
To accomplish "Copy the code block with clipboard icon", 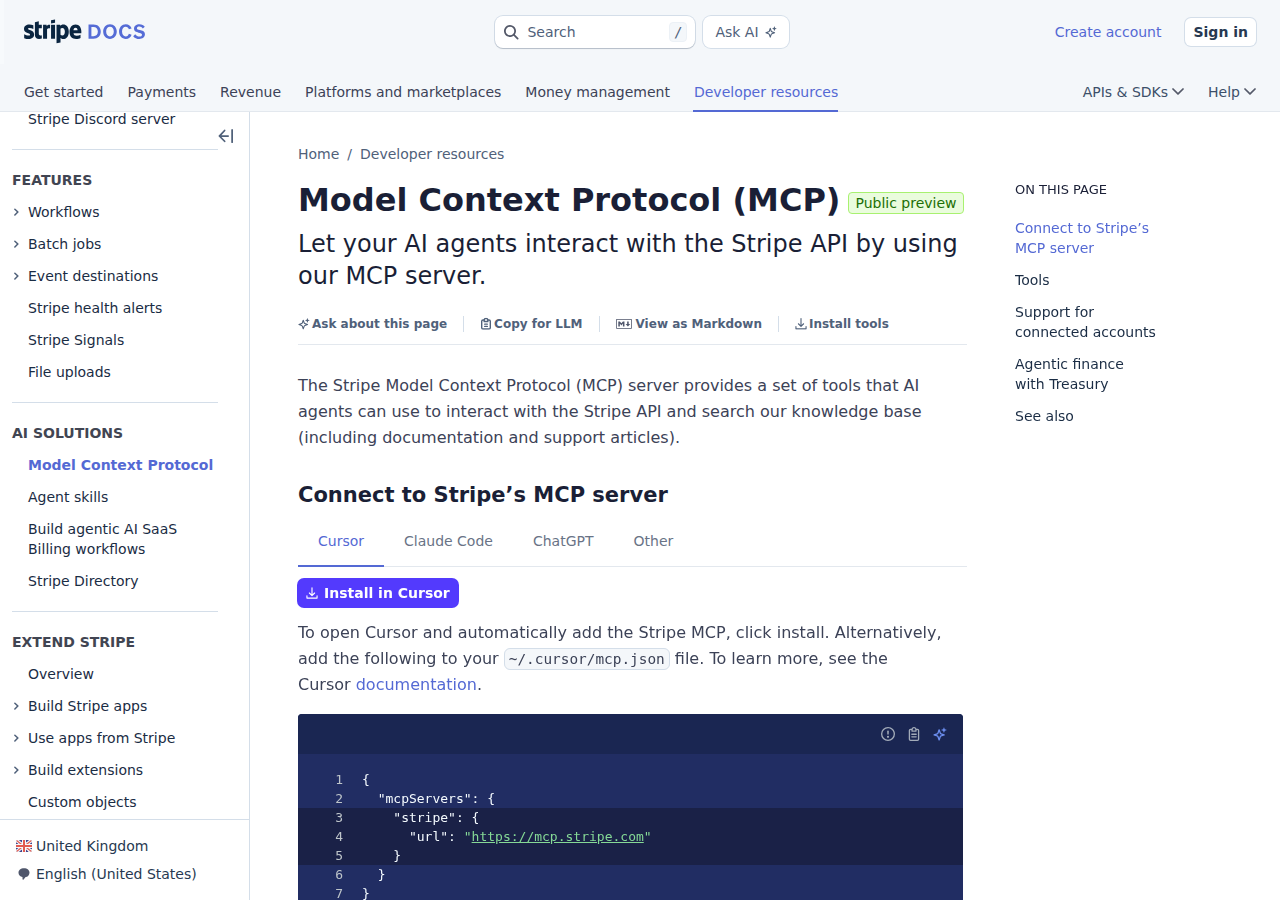I will coord(914,734).
